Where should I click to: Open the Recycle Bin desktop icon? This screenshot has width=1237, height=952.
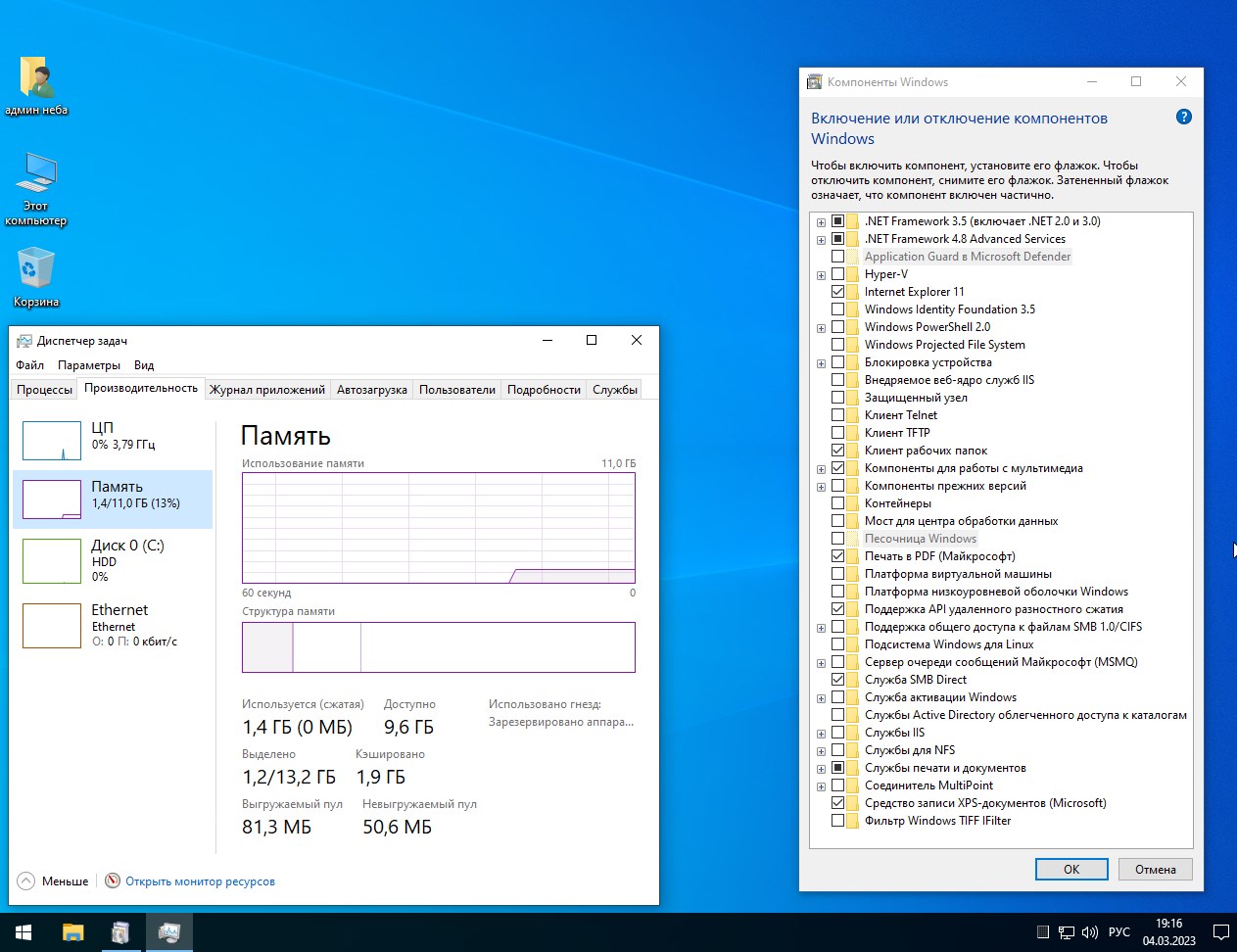35,270
